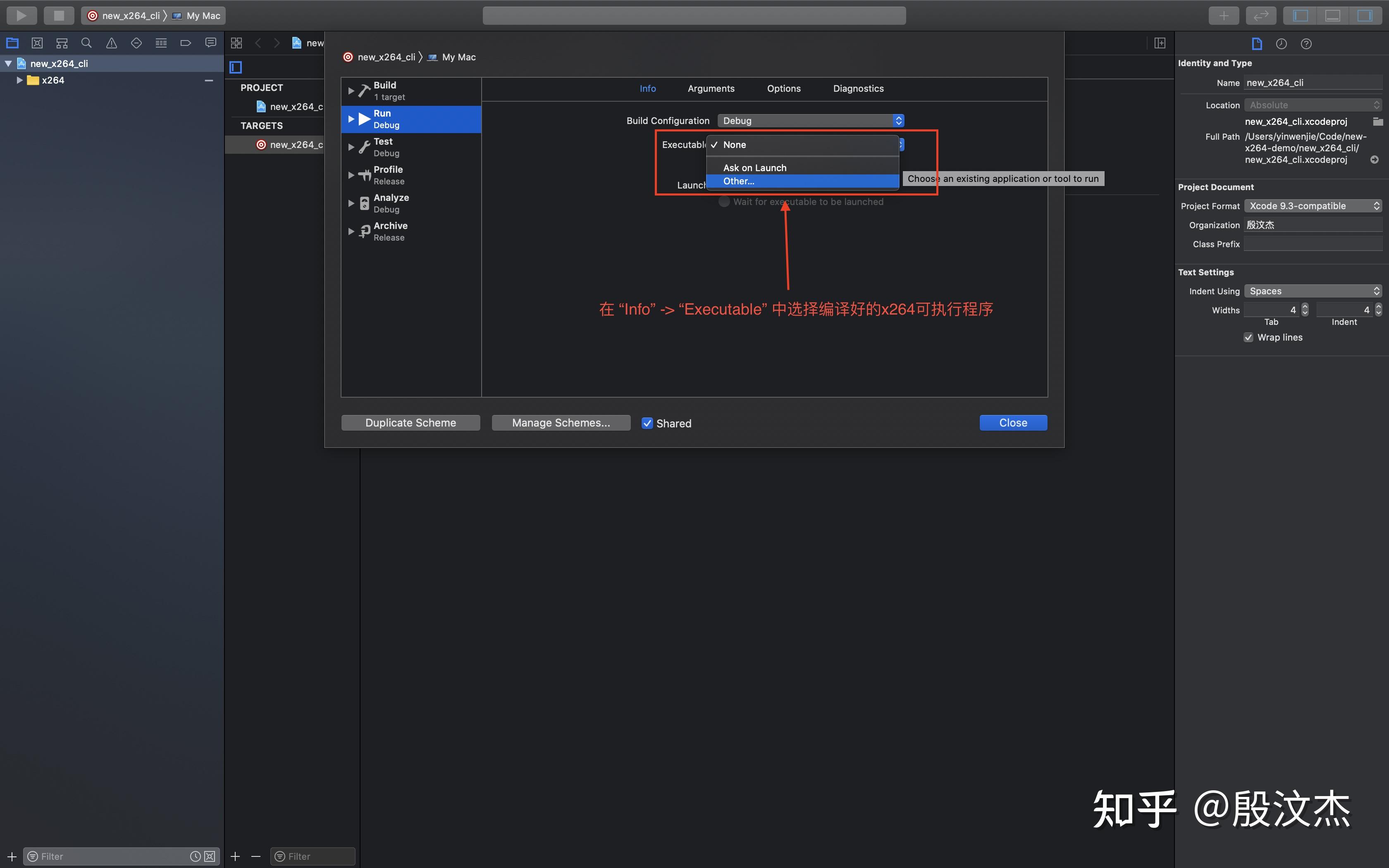Open the Source Control navigator icon
The image size is (1389, 868).
pos(37,43)
